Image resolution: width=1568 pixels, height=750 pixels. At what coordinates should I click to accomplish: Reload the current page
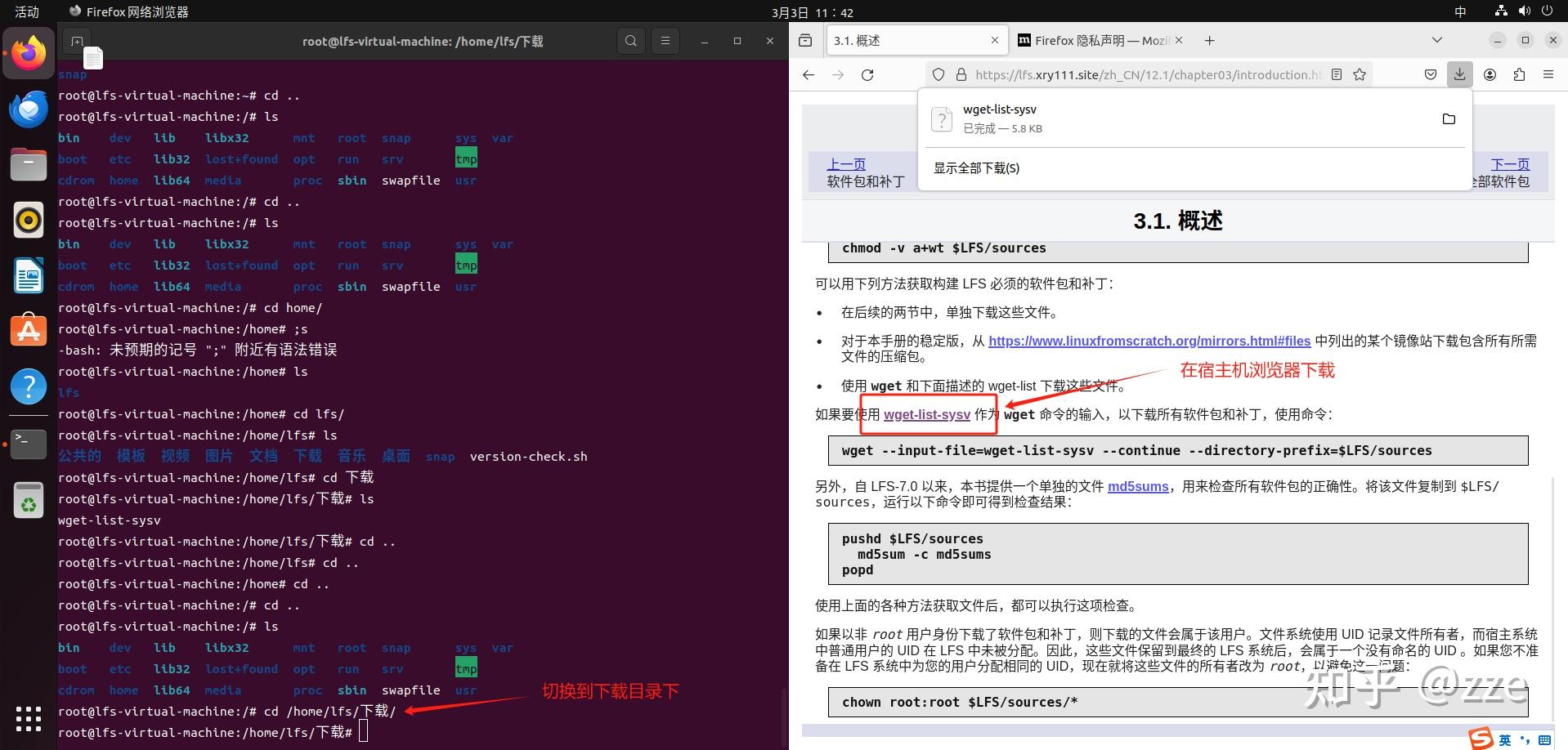pos(867,74)
